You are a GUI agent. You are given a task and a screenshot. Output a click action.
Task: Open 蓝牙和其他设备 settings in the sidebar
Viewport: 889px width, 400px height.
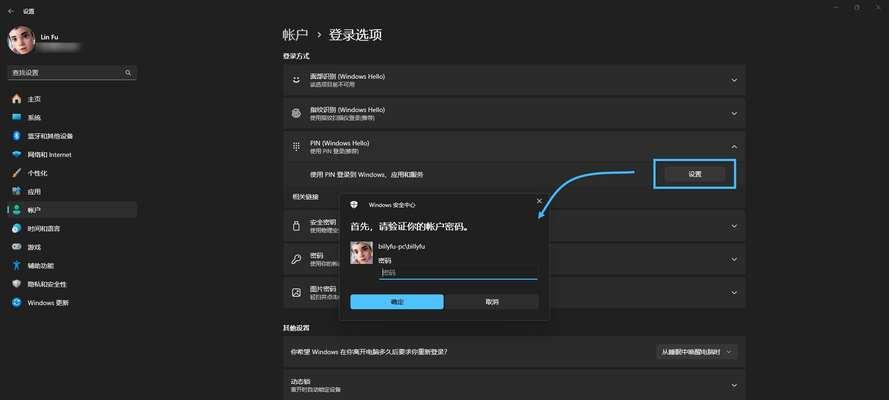(72, 136)
